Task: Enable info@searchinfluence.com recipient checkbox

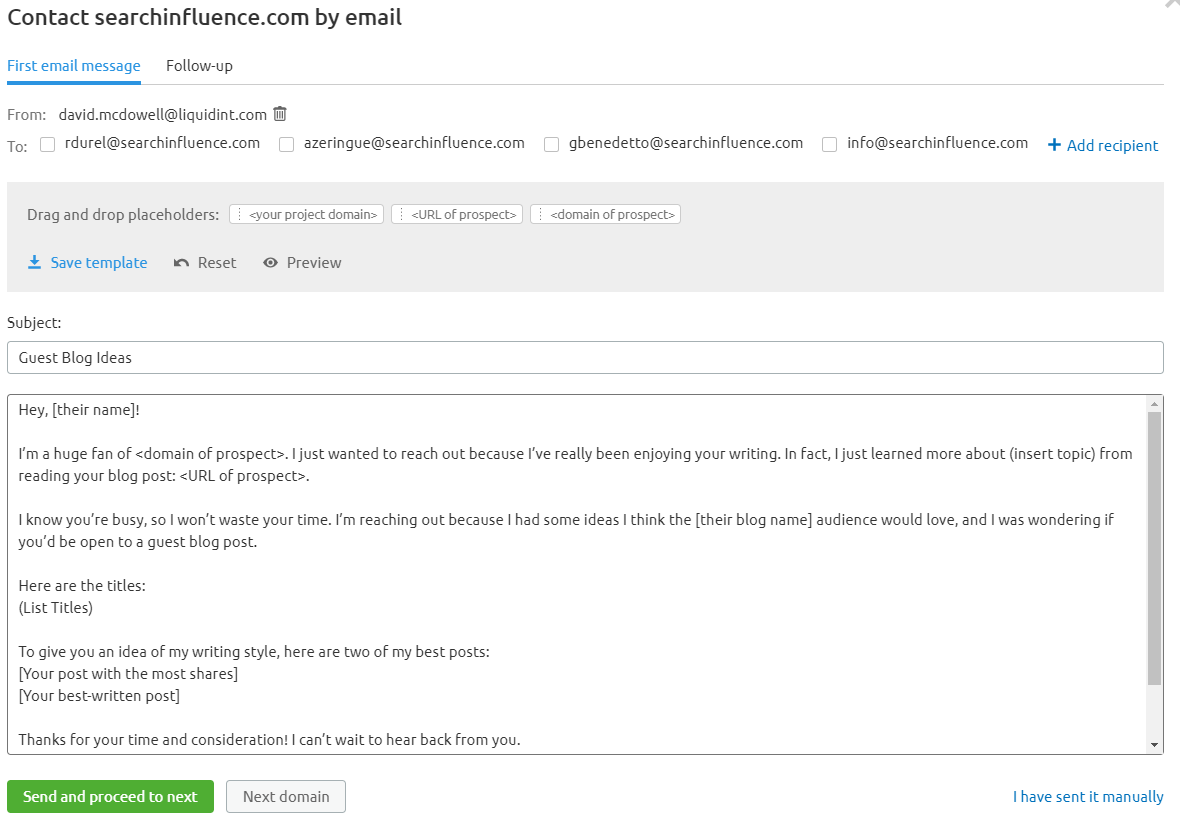Action: pos(829,144)
